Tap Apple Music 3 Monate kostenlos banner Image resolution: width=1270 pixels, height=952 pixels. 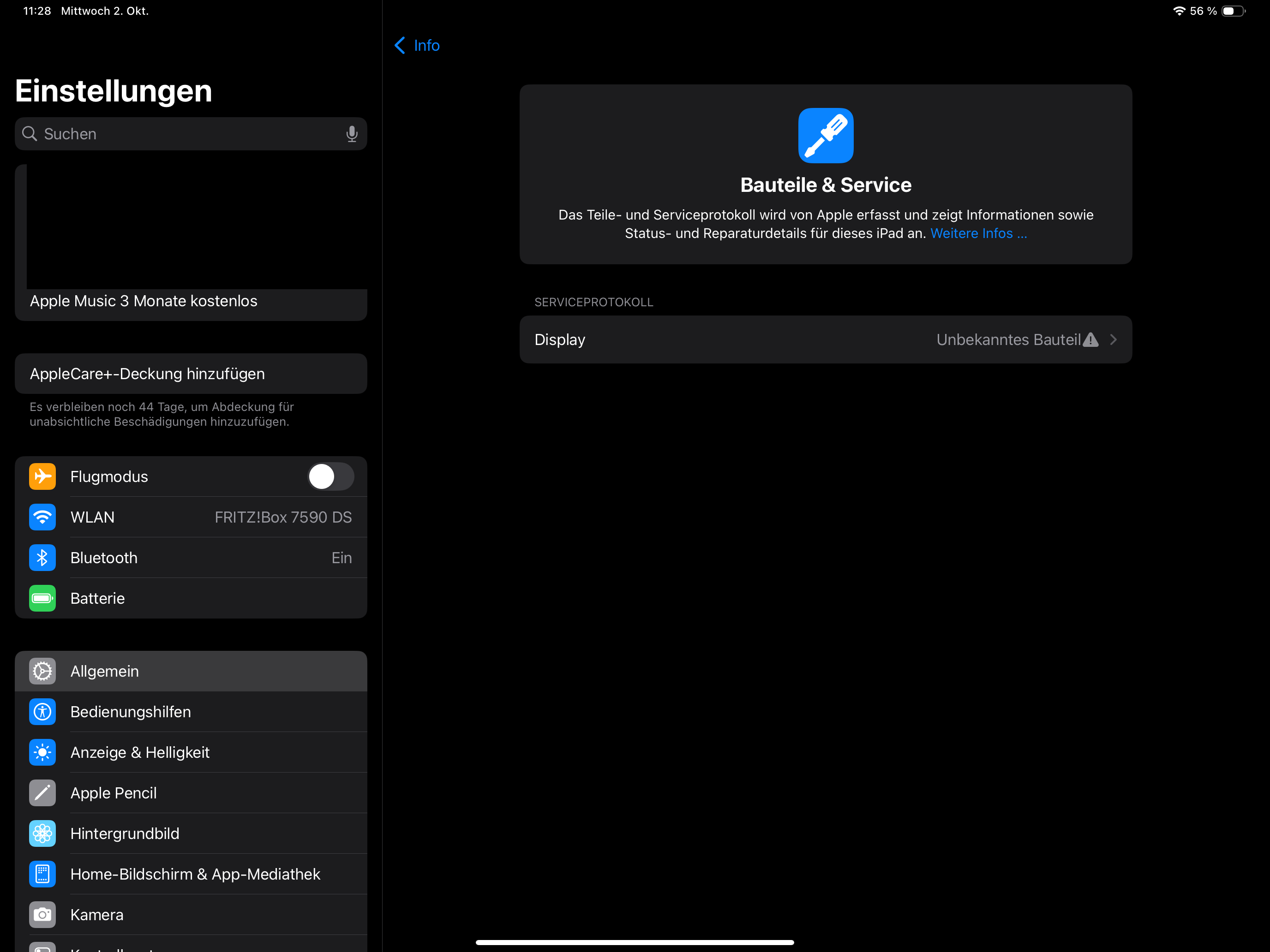(x=144, y=301)
